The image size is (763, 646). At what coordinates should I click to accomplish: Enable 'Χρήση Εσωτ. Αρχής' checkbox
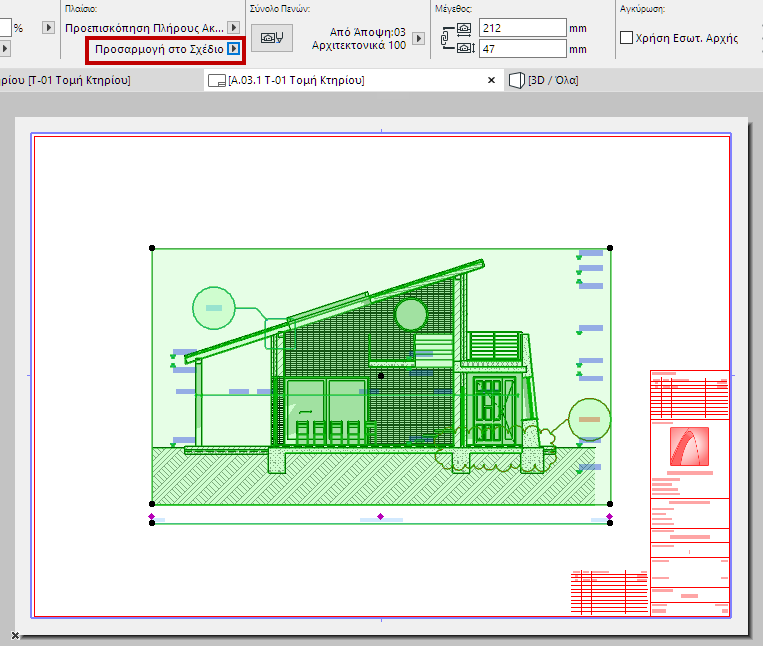pos(627,38)
